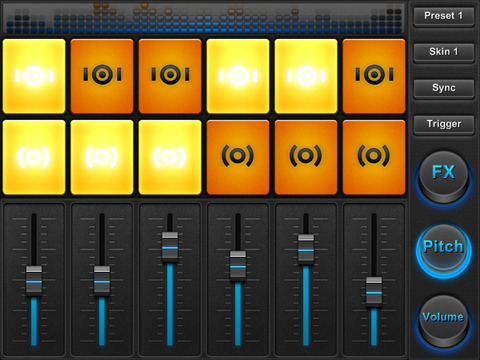Image resolution: width=480 pixels, height=360 pixels.
Task: Tap the first bottom-row lit loop pad
Action: [x=34, y=157]
